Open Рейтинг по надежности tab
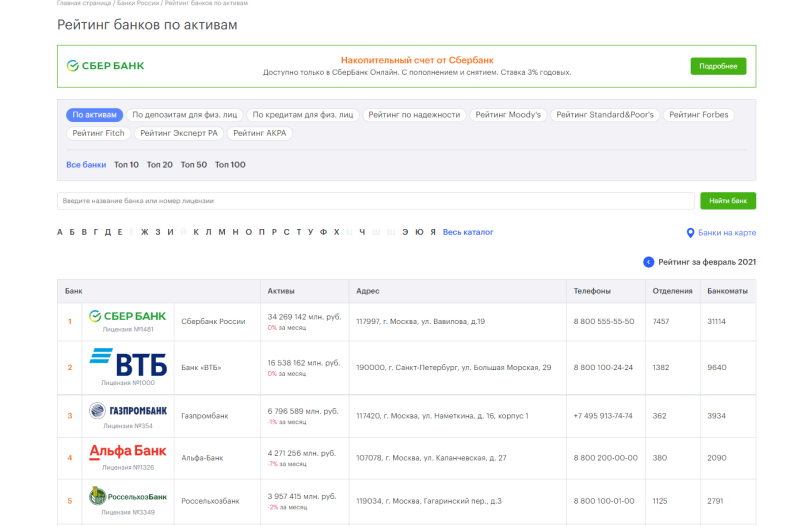 point(414,115)
